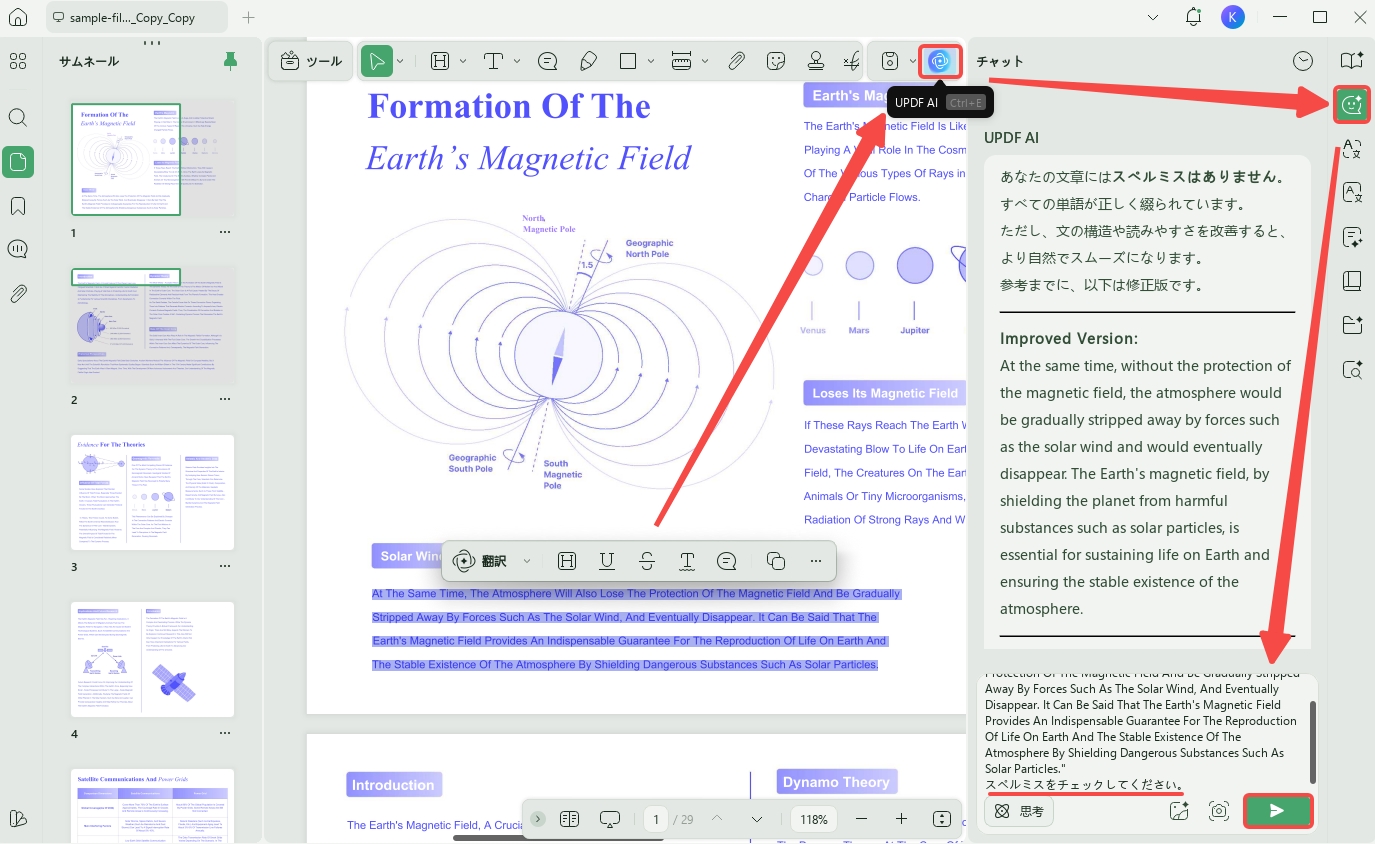Start slideshow presentation icon in bottom bar
This screenshot has width=1375, height=844.
pos(609,819)
